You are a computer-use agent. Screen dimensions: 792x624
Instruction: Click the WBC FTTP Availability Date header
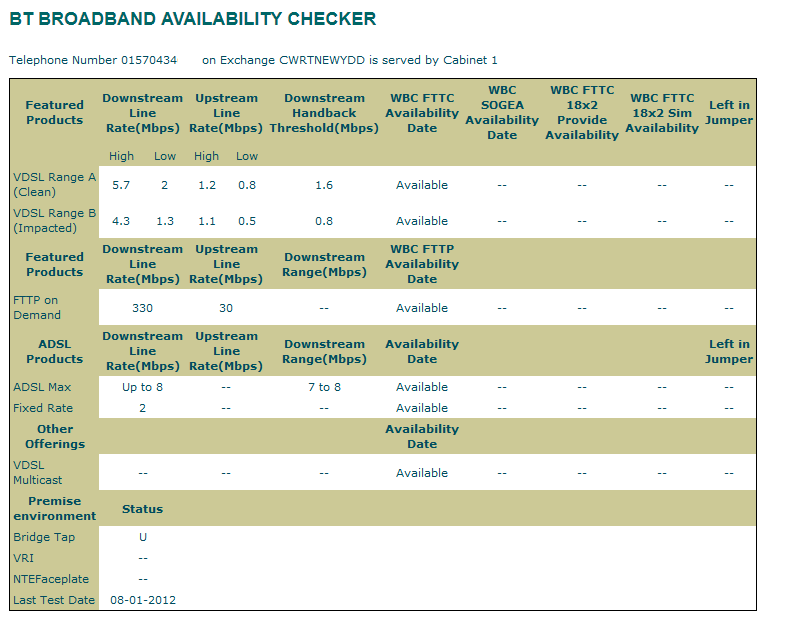(422, 264)
